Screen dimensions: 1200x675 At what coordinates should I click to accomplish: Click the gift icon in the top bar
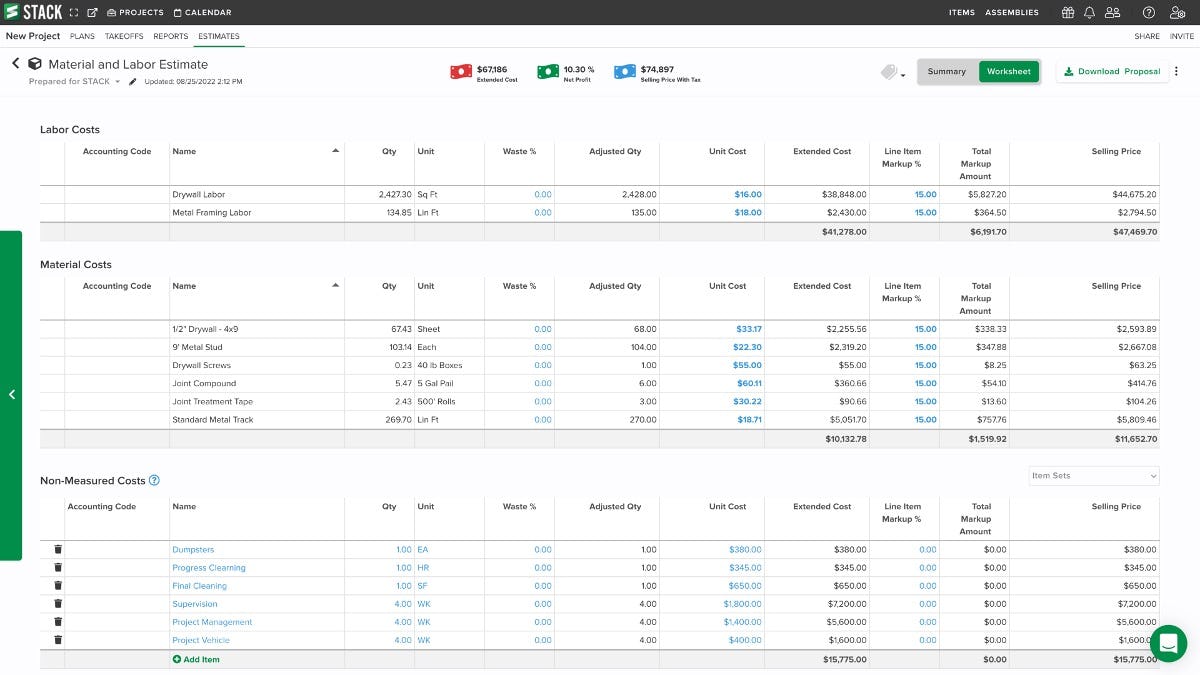click(x=1067, y=12)
